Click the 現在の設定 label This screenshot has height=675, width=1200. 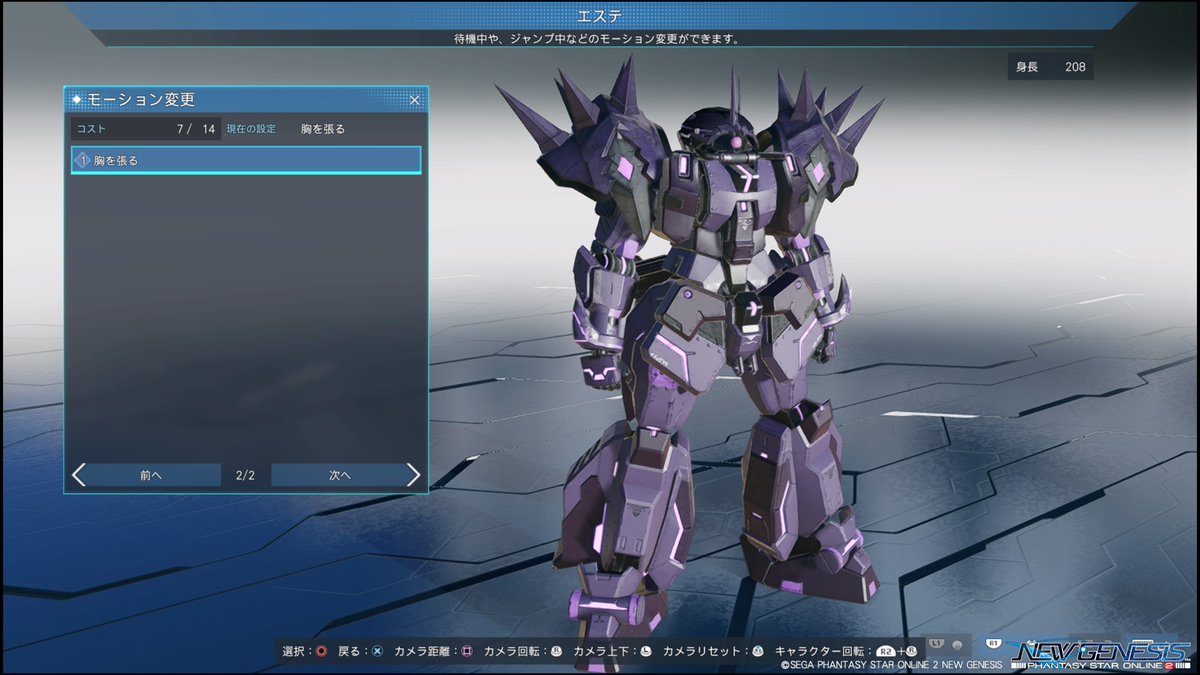251,129
